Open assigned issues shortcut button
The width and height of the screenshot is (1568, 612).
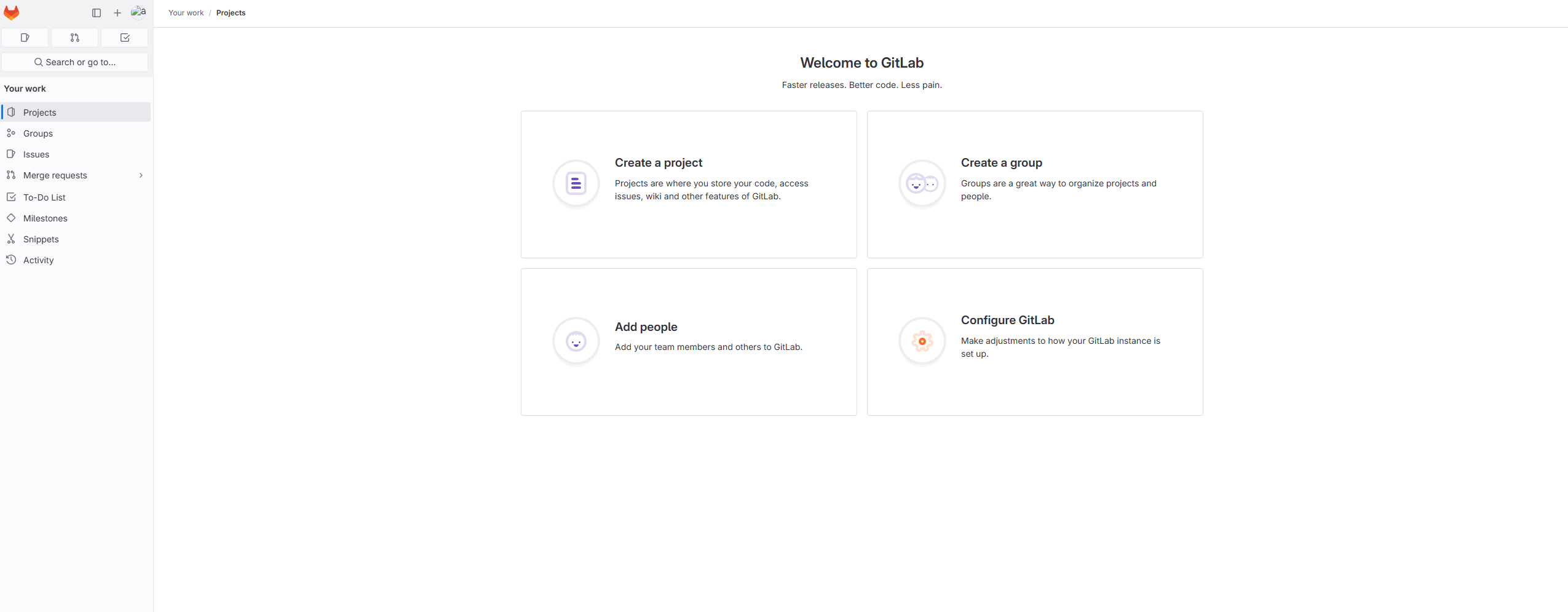(25, 38)
